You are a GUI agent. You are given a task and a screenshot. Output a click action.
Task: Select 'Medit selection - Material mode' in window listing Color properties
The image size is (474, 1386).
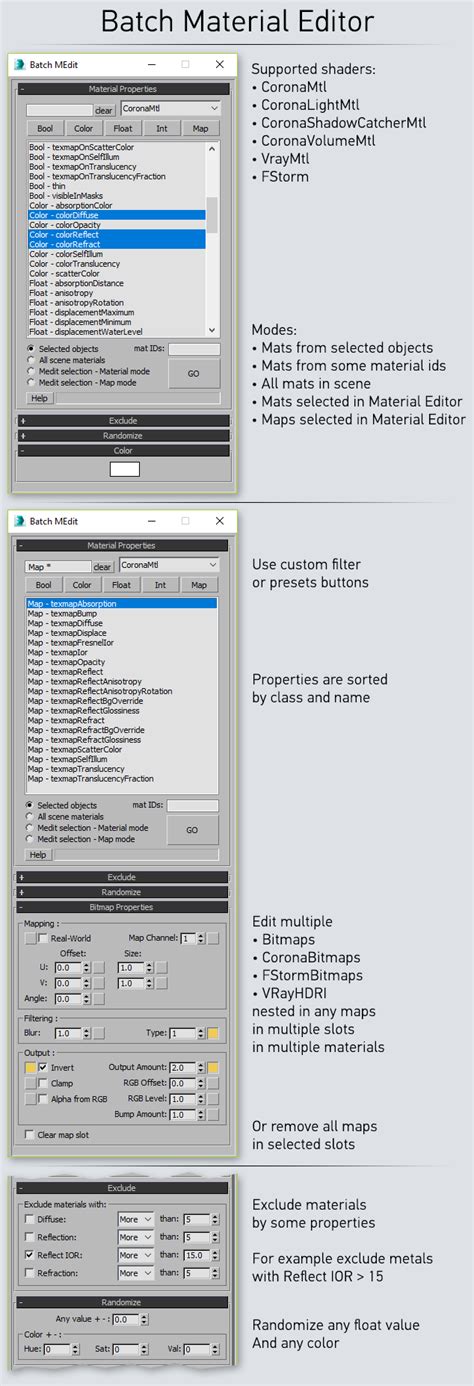pyautogui.click(x=88, y=371)
